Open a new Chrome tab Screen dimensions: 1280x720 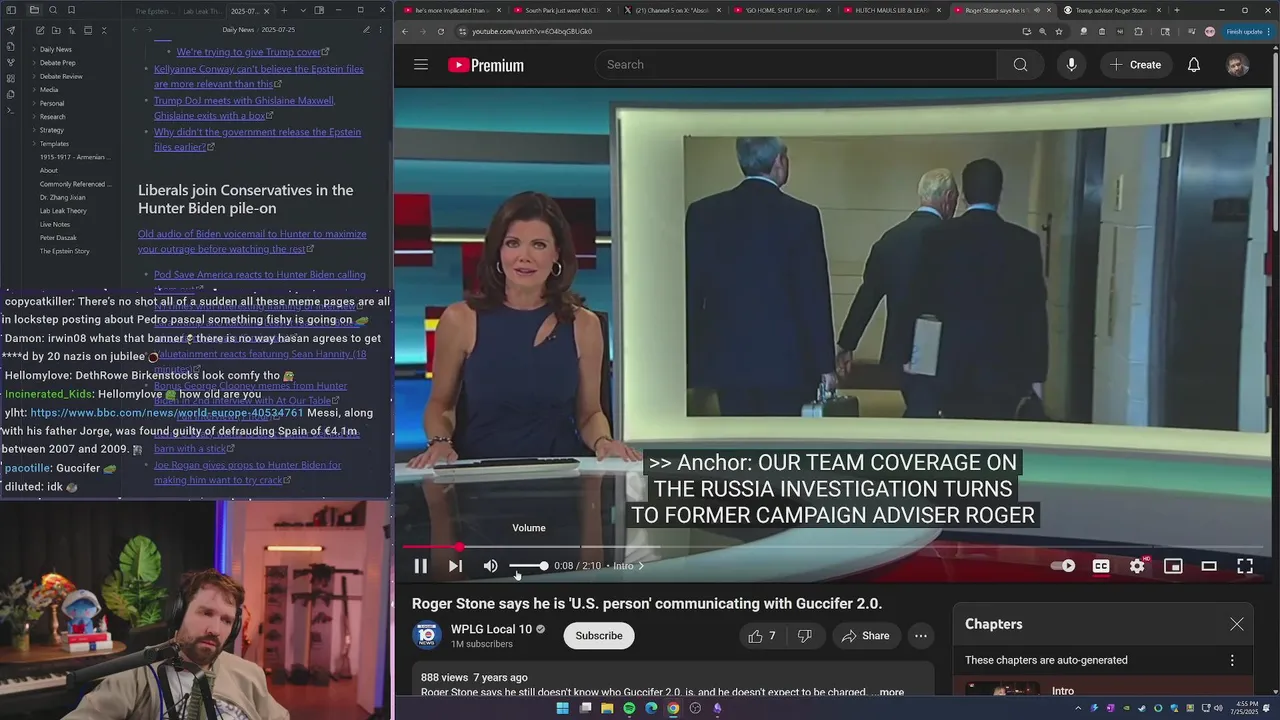[x=1177, y=10]
